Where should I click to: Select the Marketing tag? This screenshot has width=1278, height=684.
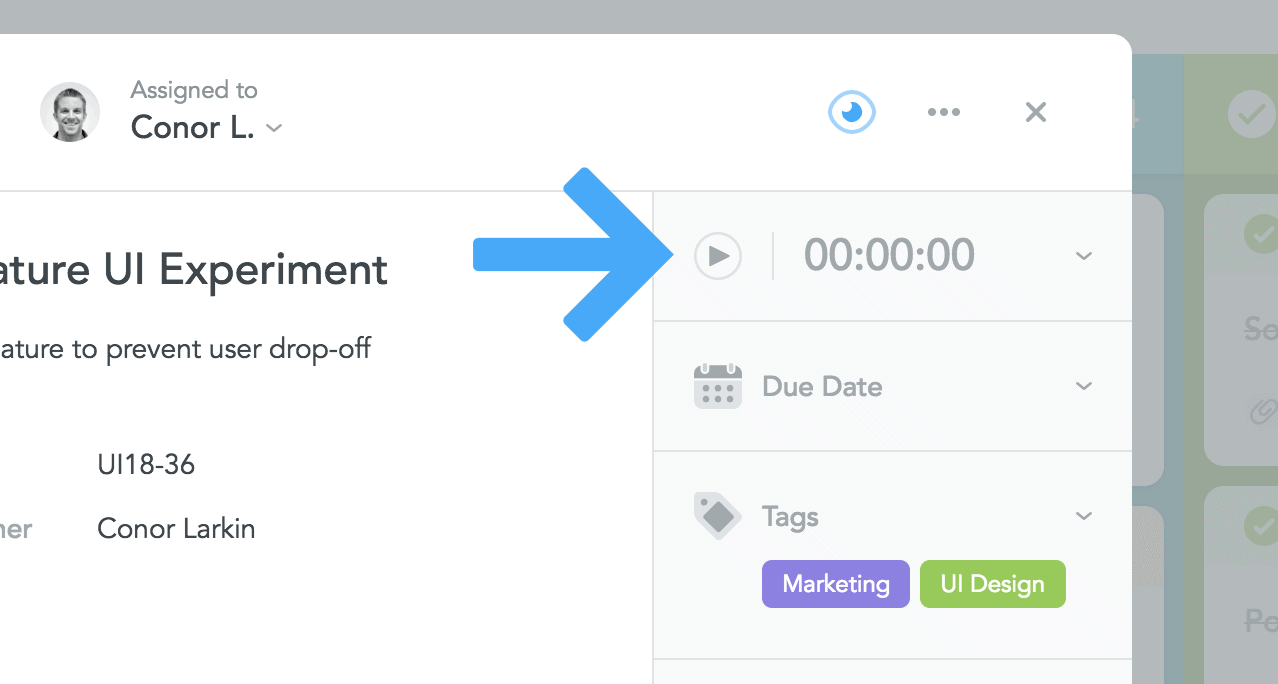coord(836,584)
